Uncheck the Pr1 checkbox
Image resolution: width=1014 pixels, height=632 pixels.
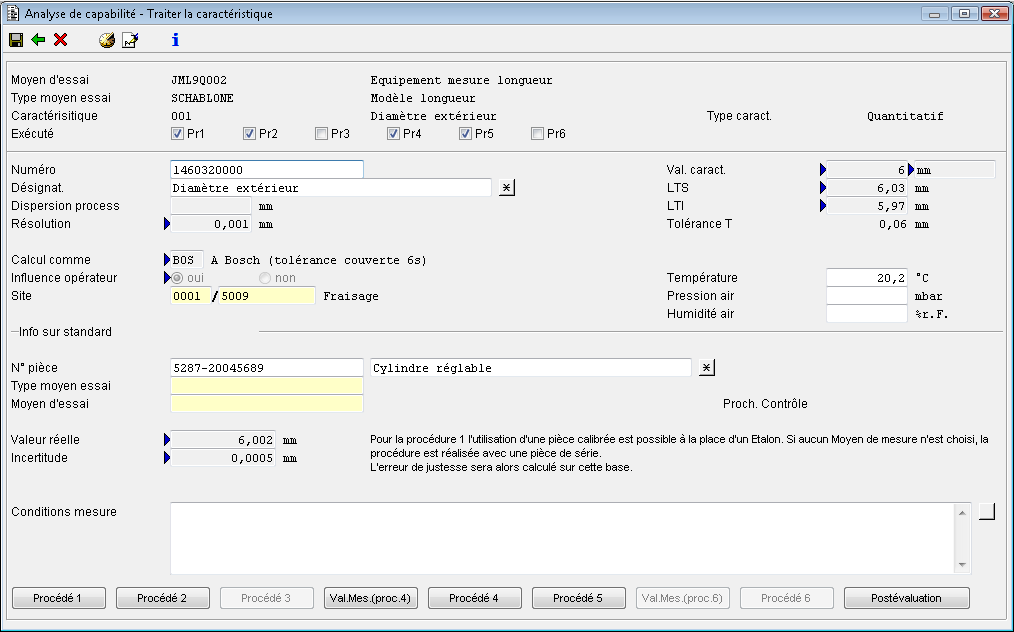pyautogui.click(x=178, y=134)
